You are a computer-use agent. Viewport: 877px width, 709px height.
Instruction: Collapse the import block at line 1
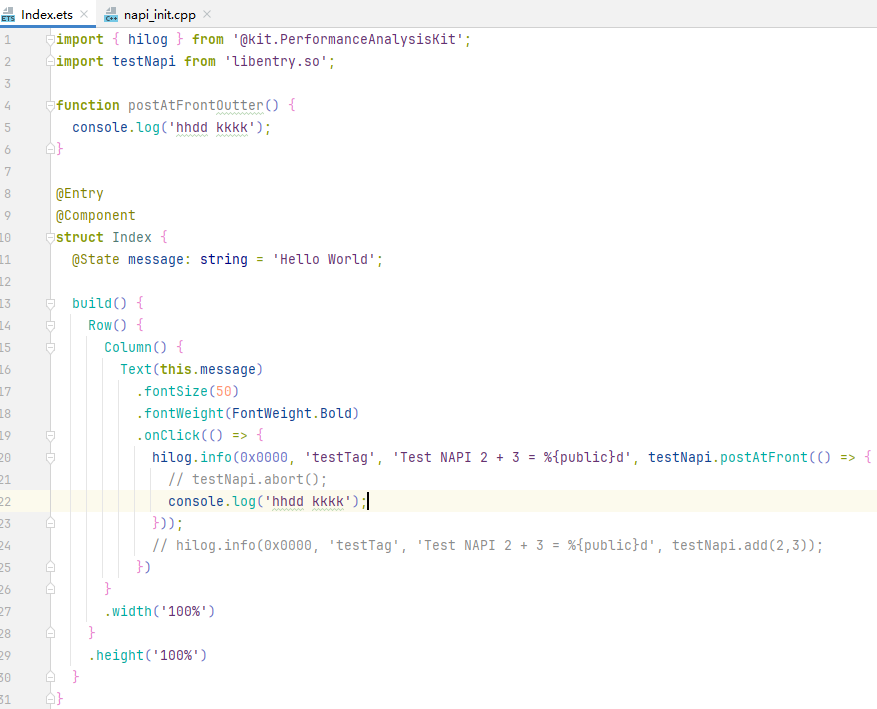(50, 39)
